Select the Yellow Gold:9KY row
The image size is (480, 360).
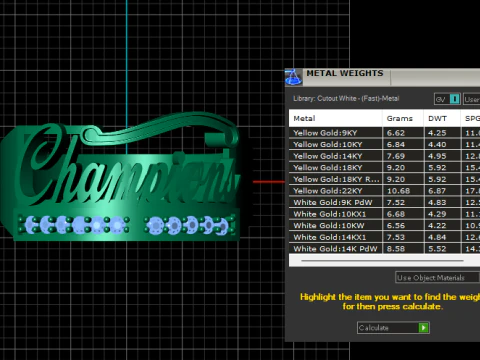[384, 133]
